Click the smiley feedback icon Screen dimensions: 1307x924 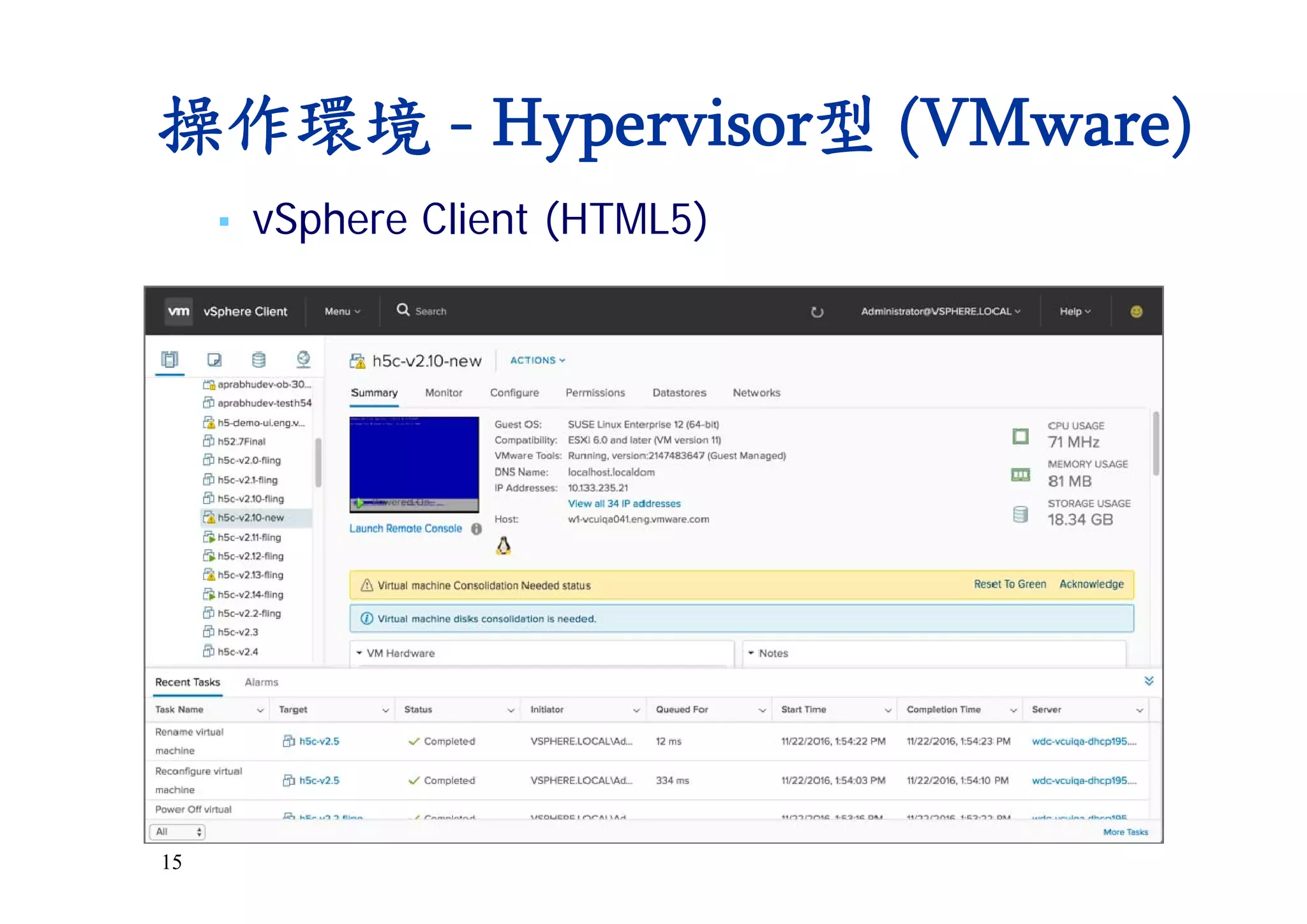point(1136,311)
